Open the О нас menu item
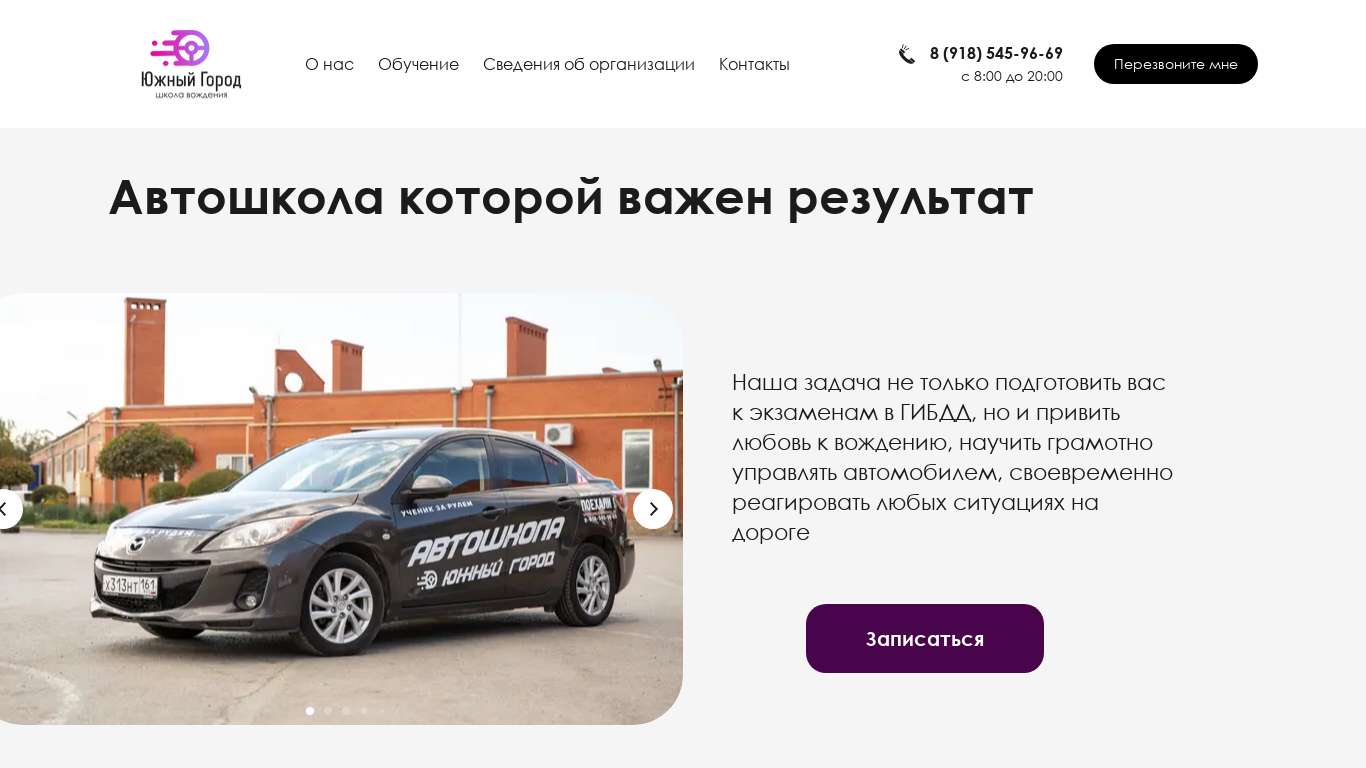This screenshot has width=1366, height=768. pyautogui.click(x=329, y=64)
